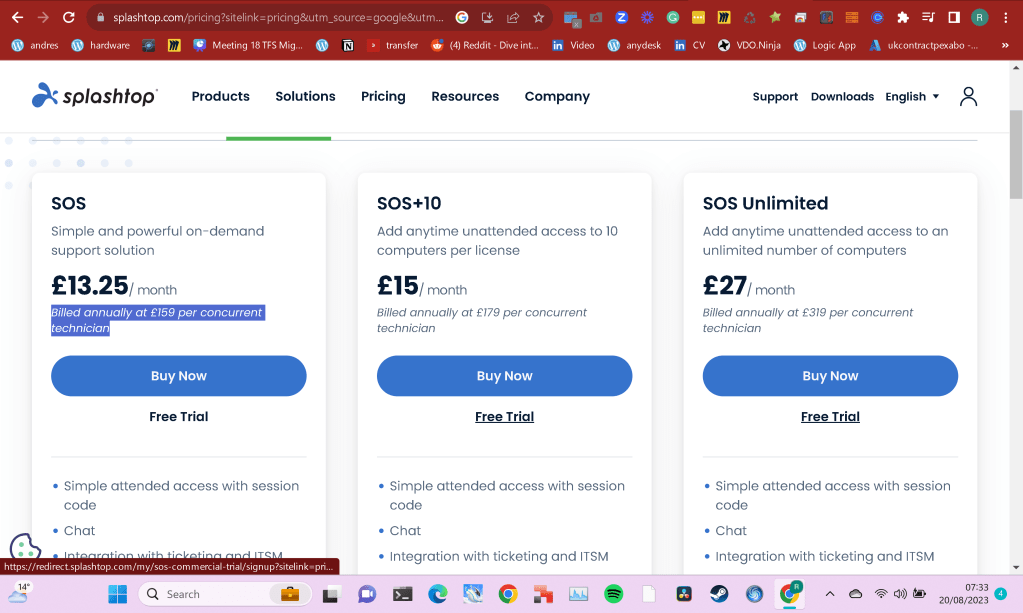1023x613 pixels.
Task: Click the share page icon in address bar
Action: [x=513, y=18]
